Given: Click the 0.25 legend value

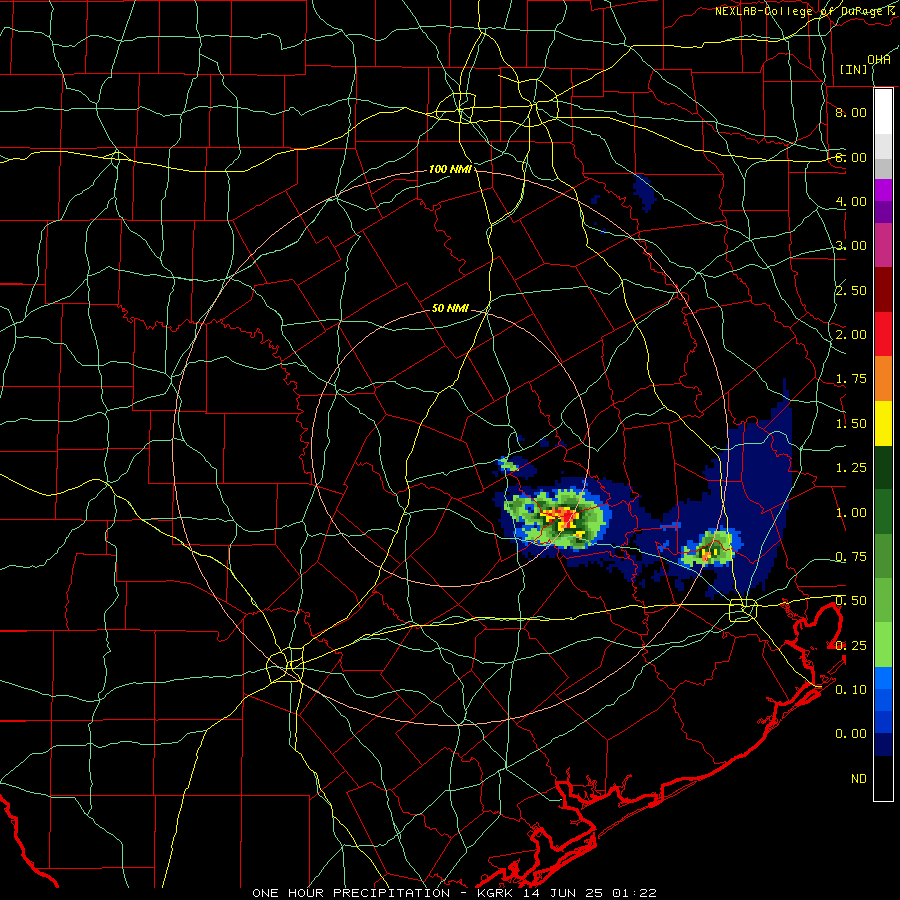Looking at the screenshot, I should 851,646.
